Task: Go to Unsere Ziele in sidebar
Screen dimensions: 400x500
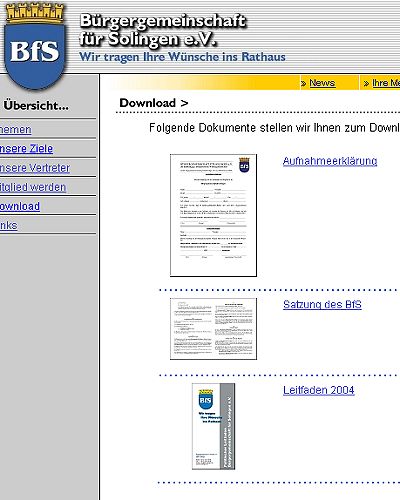Action: coord(26,149)
